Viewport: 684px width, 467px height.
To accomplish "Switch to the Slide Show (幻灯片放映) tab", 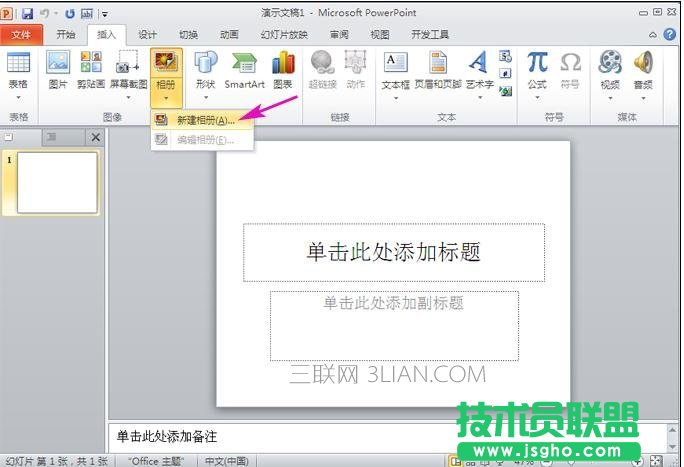I will pos(284,34).
